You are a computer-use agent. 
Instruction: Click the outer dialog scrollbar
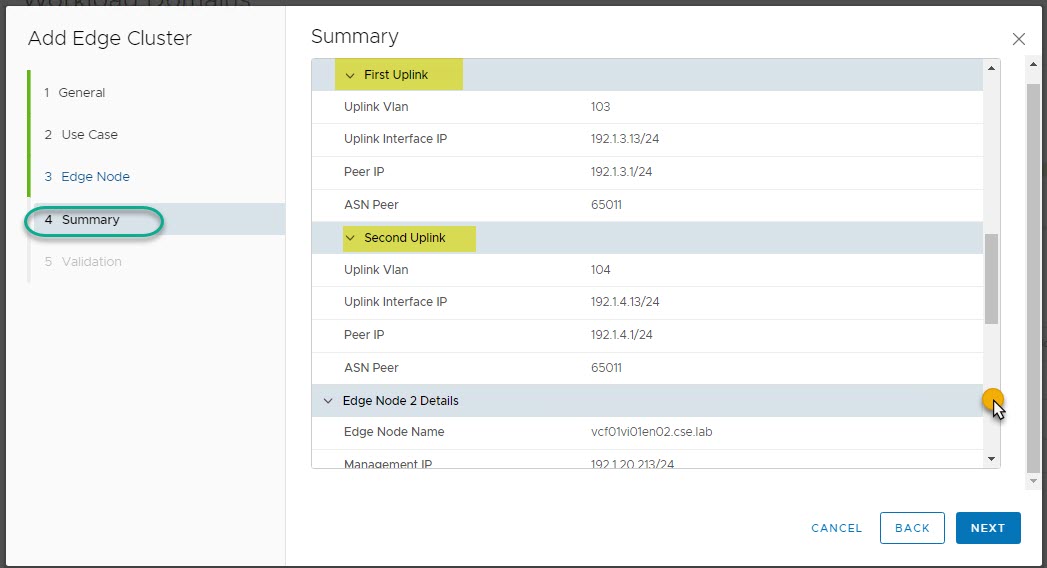click(1033, 270)
